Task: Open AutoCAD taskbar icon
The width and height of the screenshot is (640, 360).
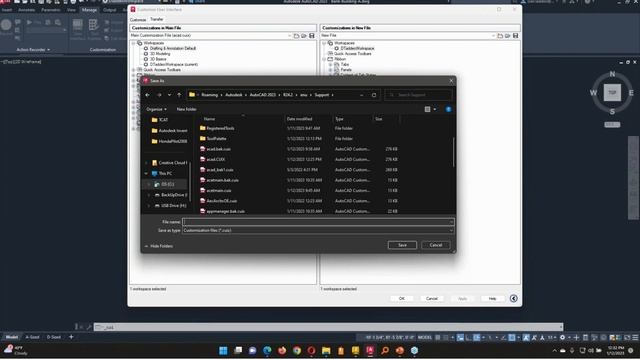Action: (370, 351)
